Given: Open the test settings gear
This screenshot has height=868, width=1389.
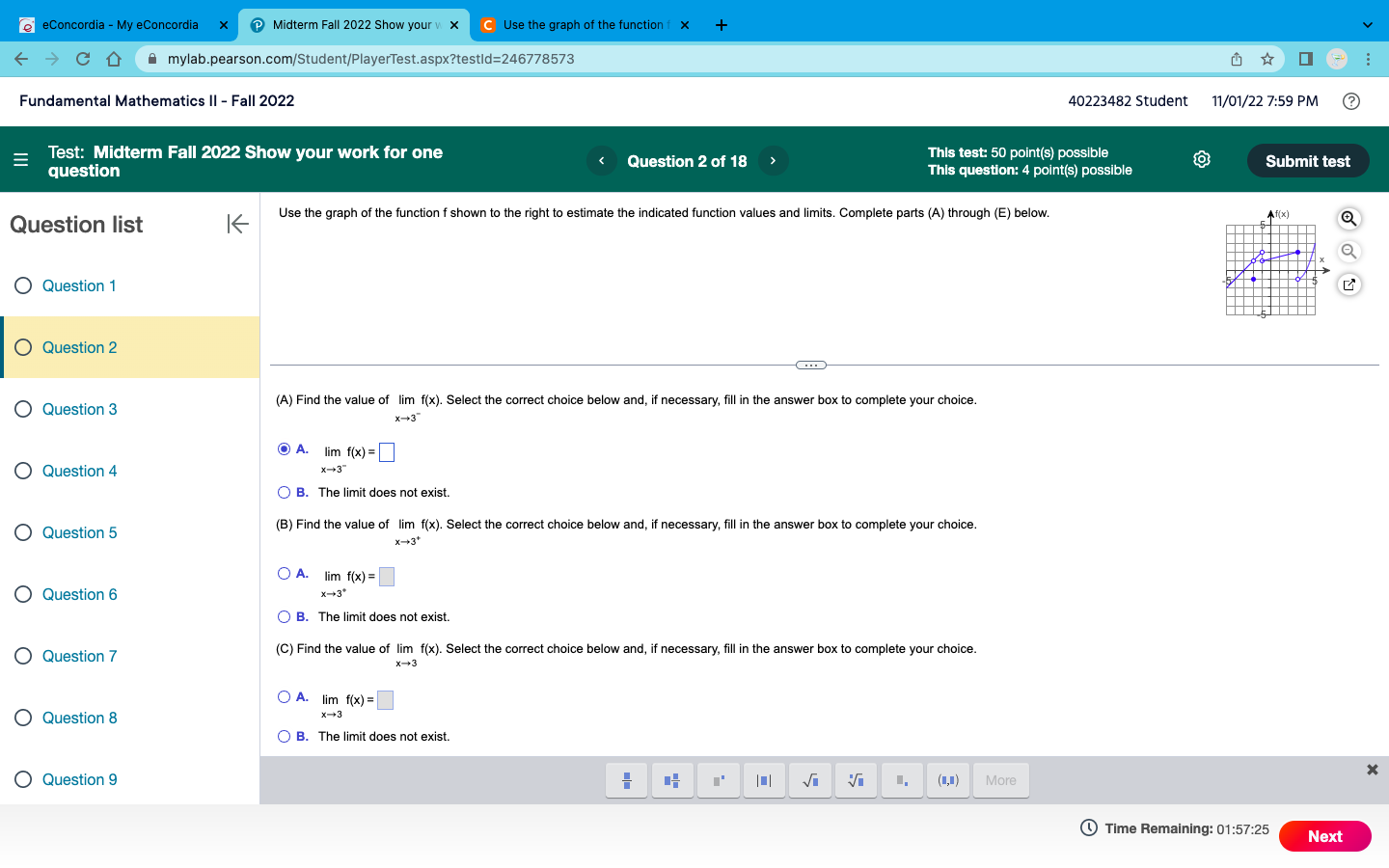Looking at the screenshot, I should tap(1201, 159).
